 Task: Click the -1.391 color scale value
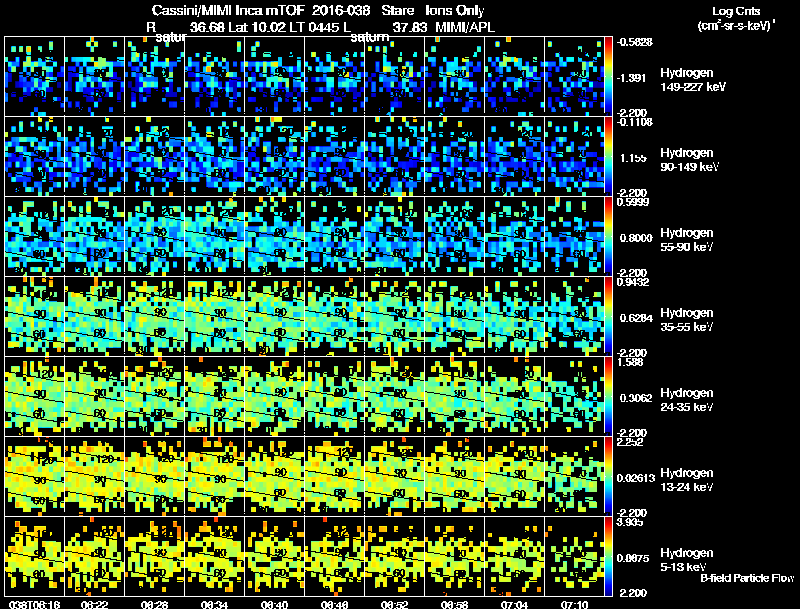633,78
